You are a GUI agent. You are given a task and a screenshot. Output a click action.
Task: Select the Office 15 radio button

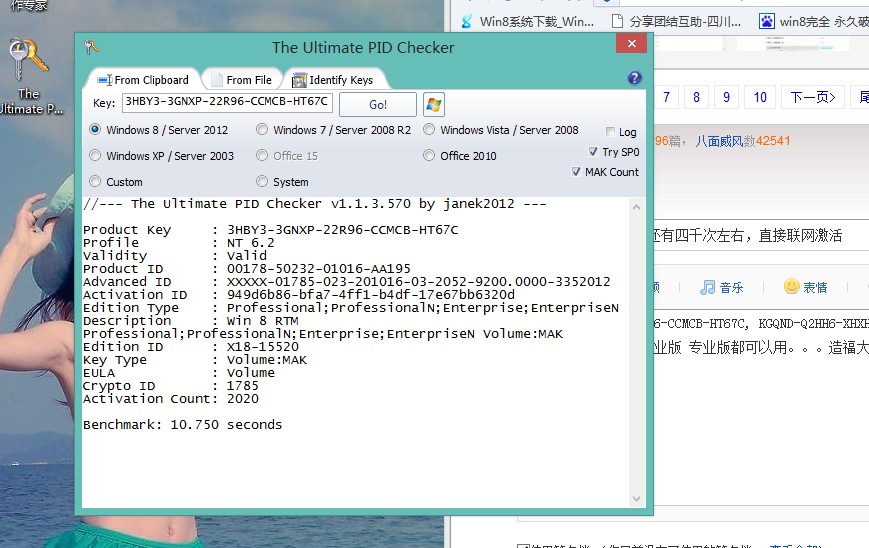262,156
